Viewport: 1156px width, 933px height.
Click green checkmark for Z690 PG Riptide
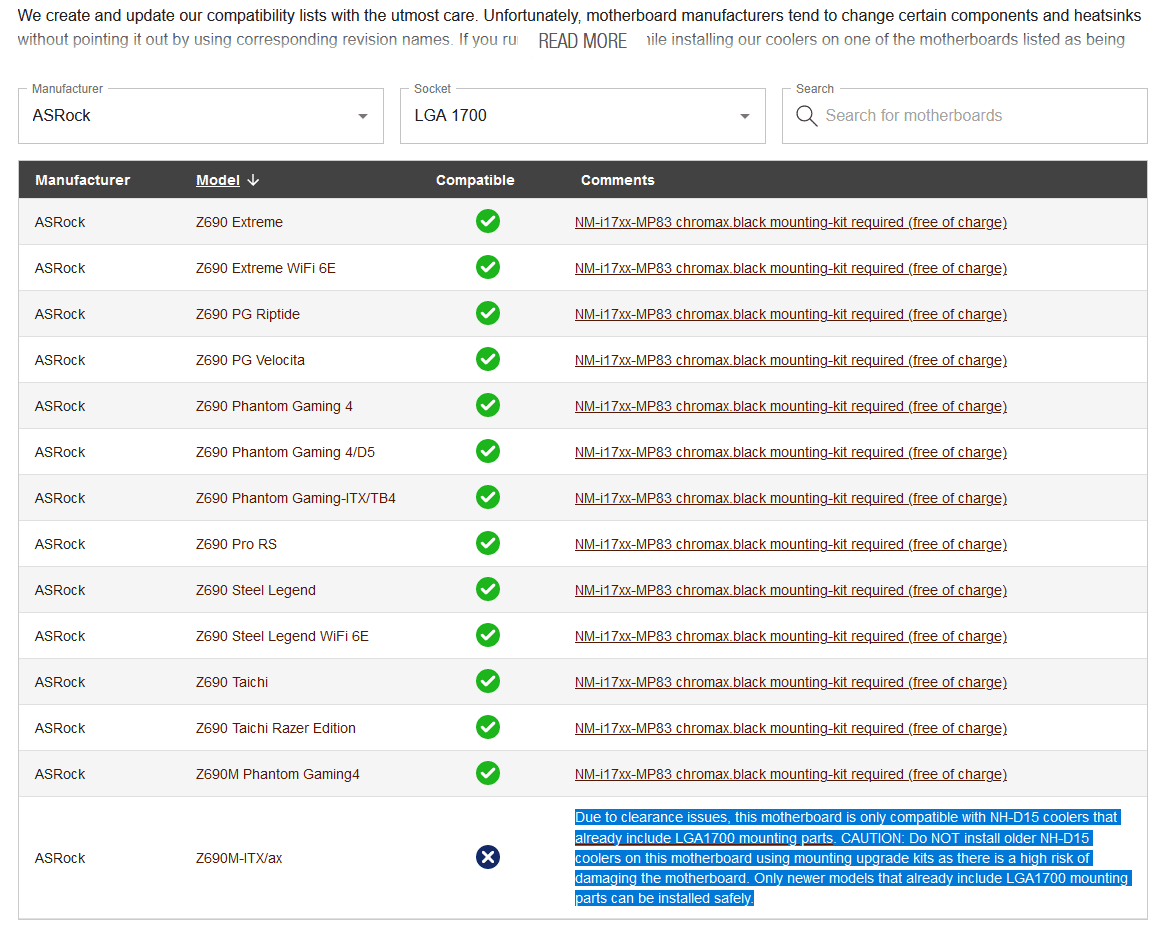487,313
